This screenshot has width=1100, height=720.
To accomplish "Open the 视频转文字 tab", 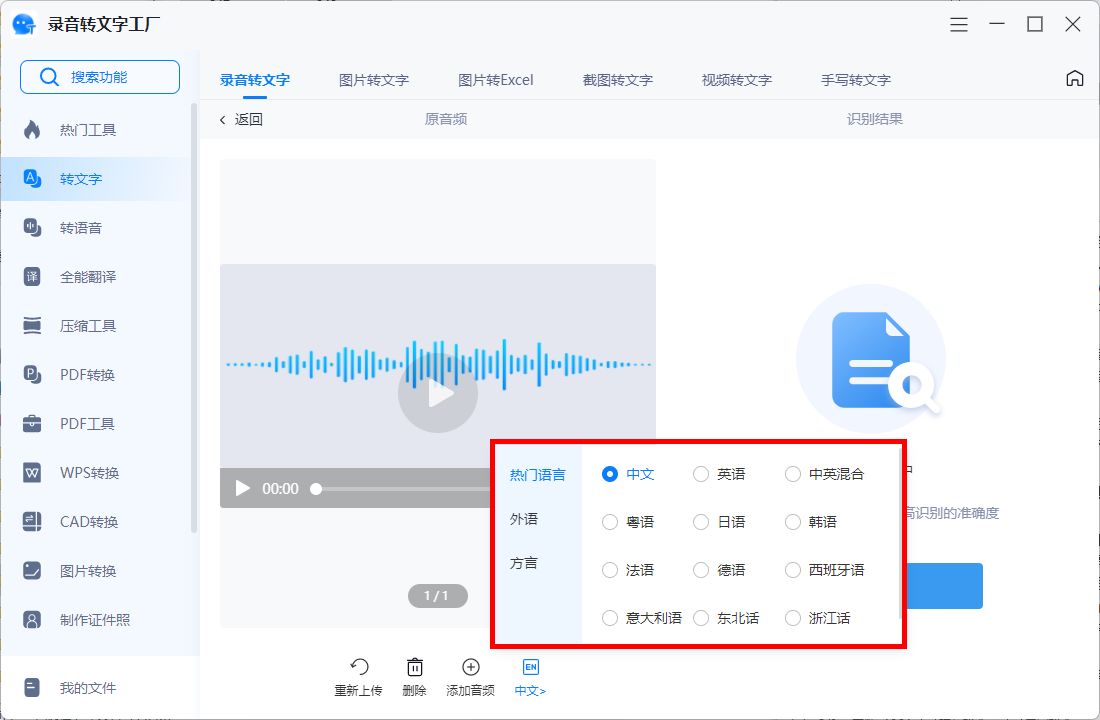I will coord(737,80).
